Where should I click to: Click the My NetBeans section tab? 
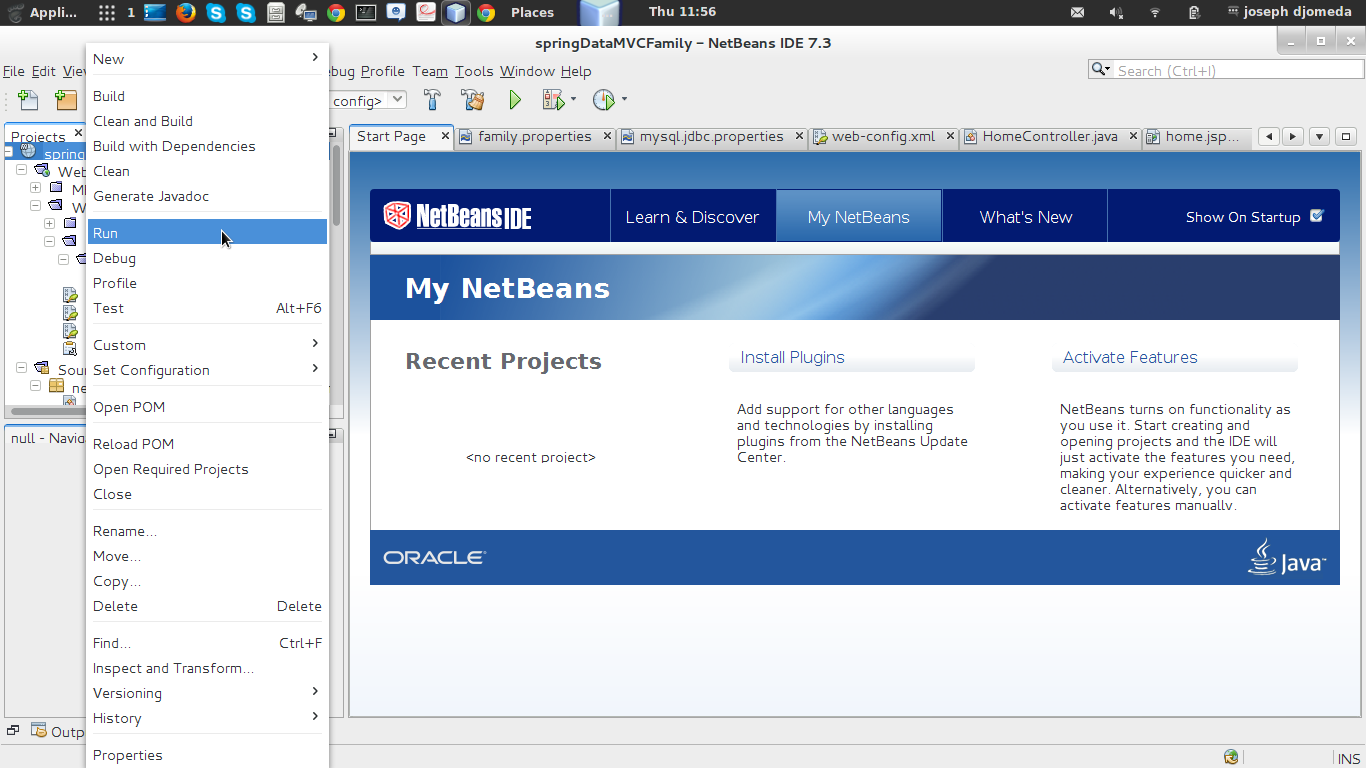[x=859, y=217]
